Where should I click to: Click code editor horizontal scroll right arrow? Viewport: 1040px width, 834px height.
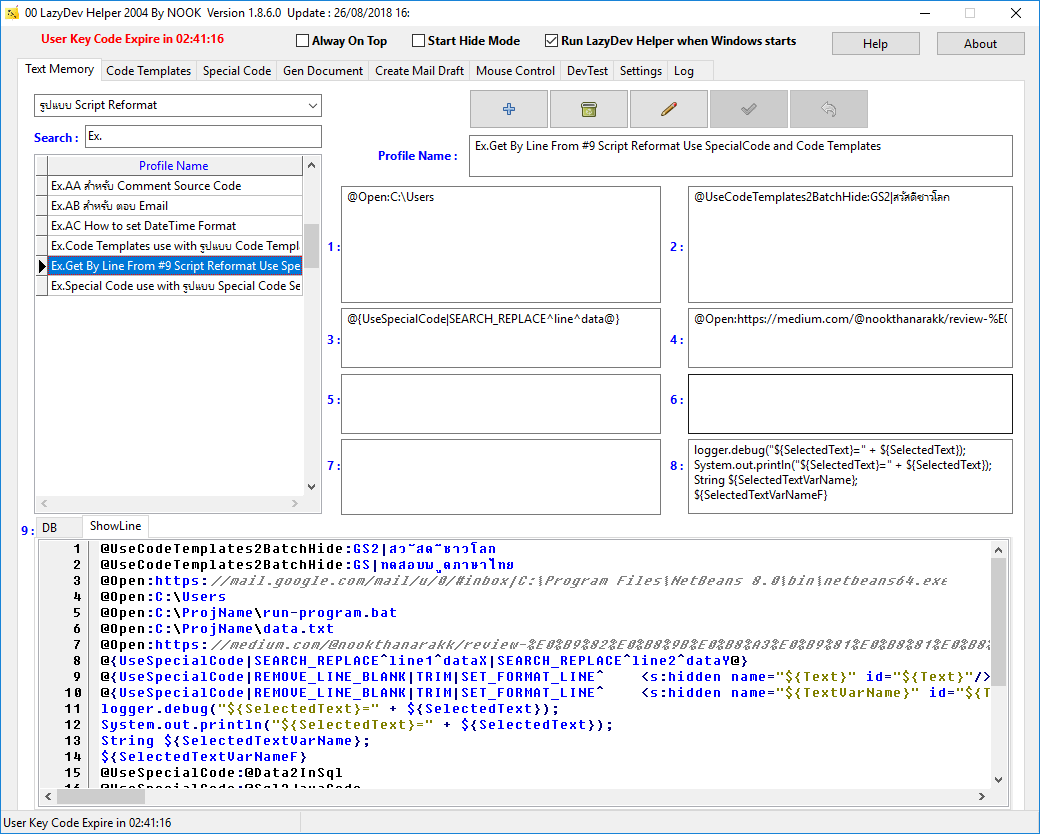pos(982,796)
